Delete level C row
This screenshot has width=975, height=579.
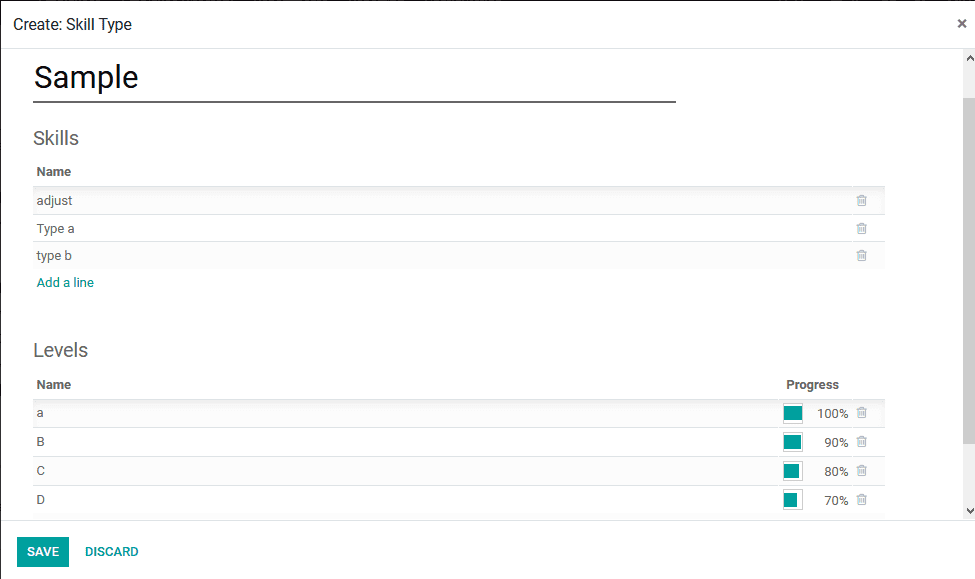point(861,471)
